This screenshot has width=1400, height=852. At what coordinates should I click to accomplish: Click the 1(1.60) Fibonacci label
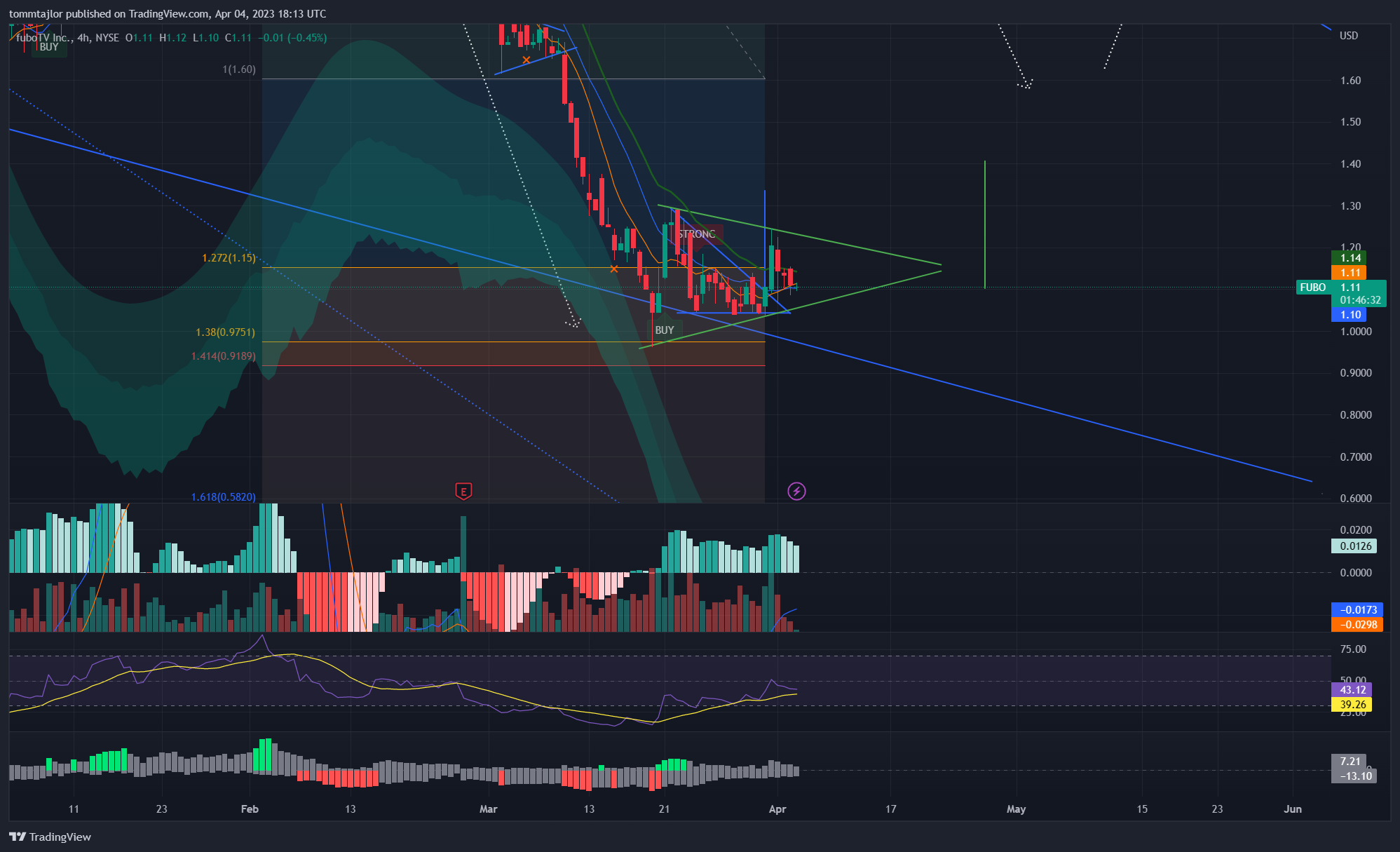[239, 69]
